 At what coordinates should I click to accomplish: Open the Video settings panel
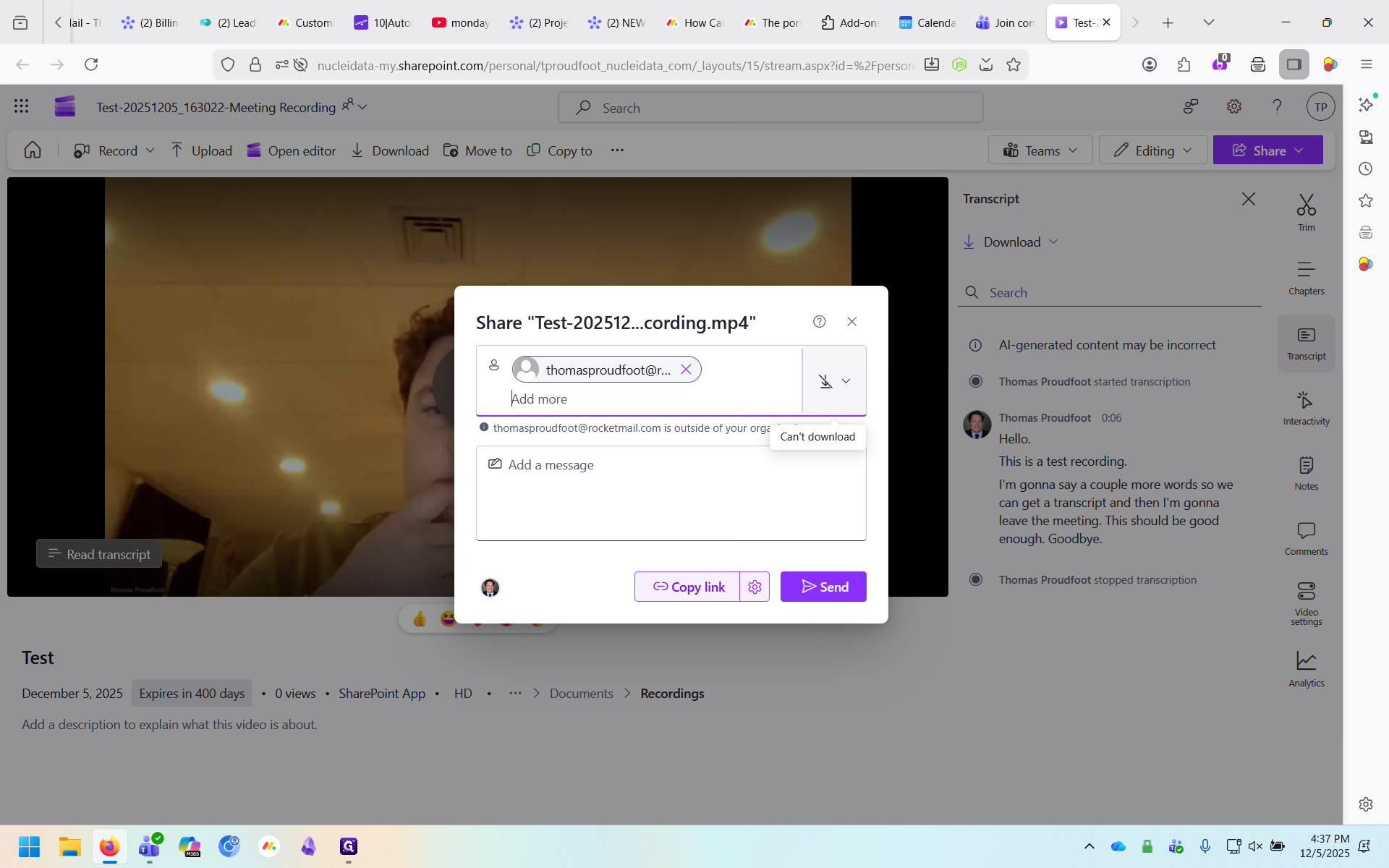pyautogui.click(x=1306, y=604)
